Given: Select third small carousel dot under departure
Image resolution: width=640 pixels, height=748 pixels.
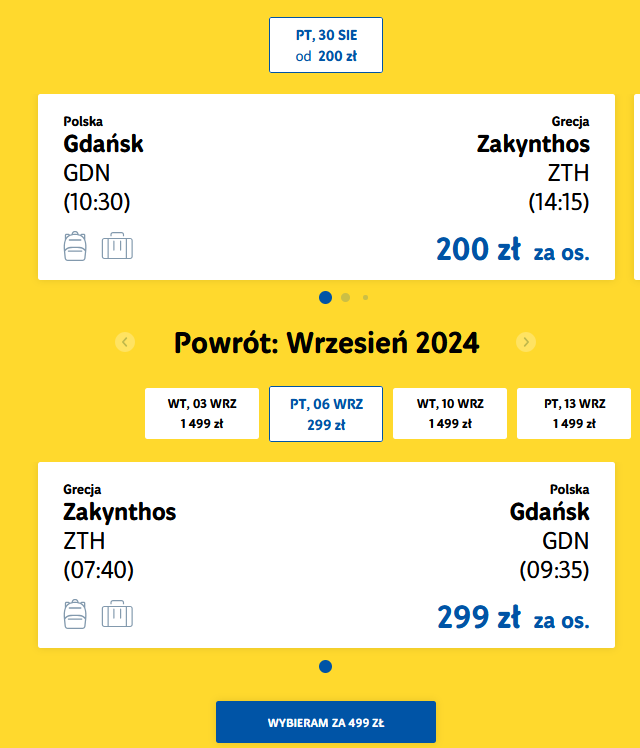Looking at the screenshot, I should [x=365, y=298].
